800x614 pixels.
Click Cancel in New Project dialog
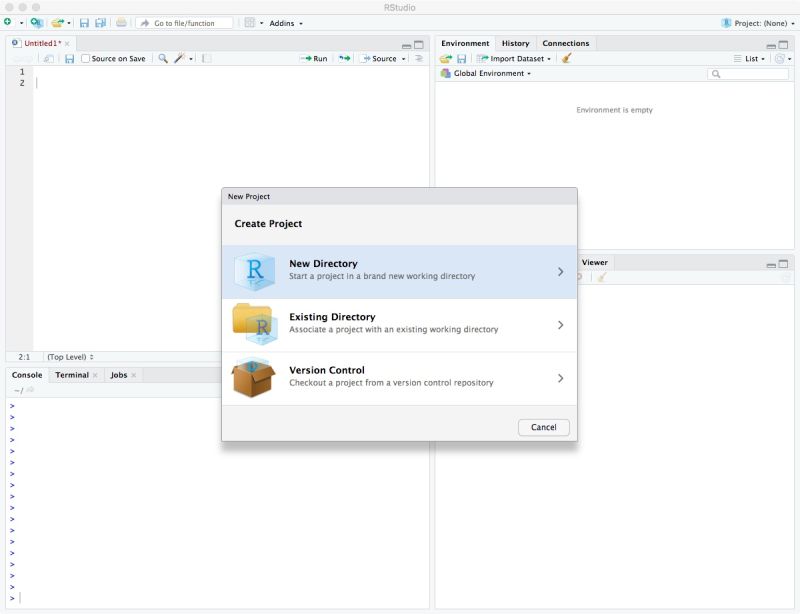pyautogui.click(x=543, y=427)
